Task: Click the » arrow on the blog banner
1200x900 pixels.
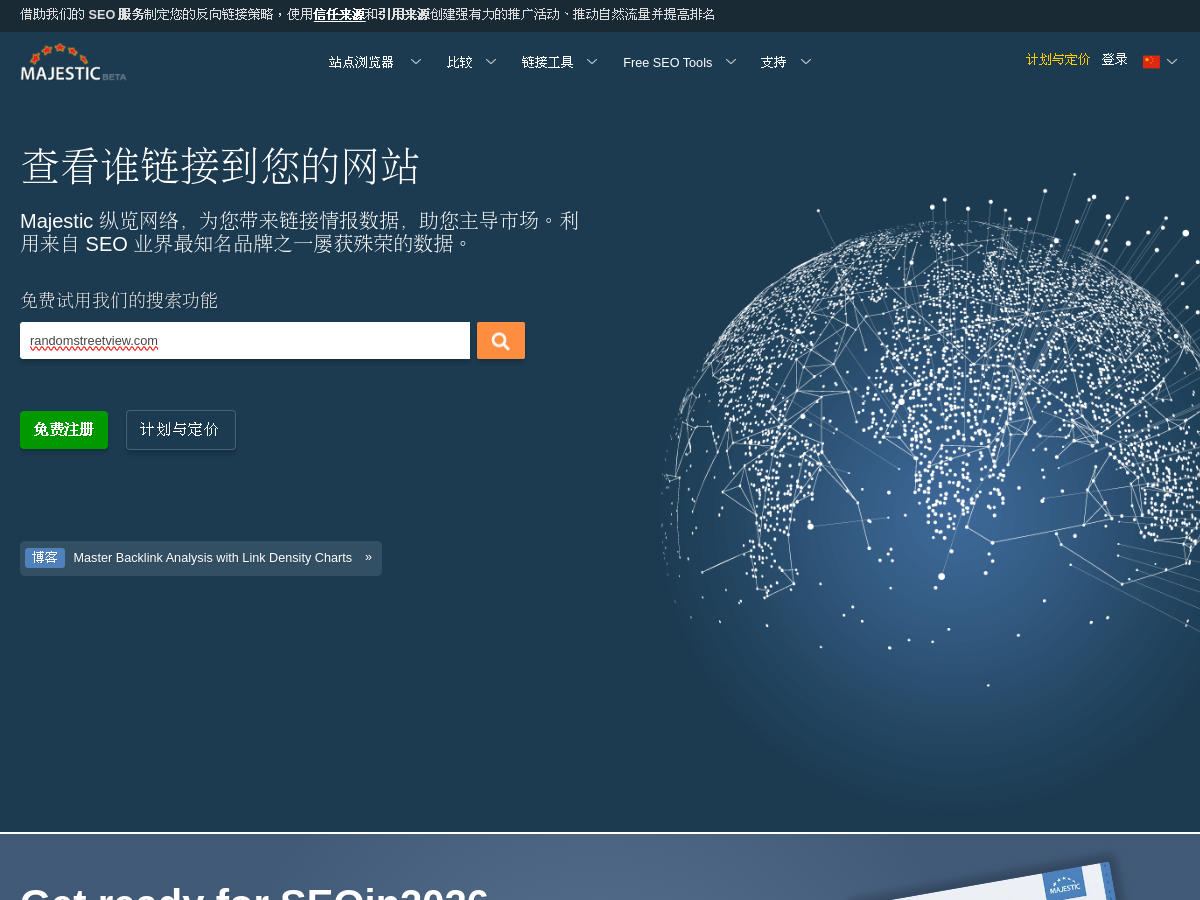Action: 368,557
